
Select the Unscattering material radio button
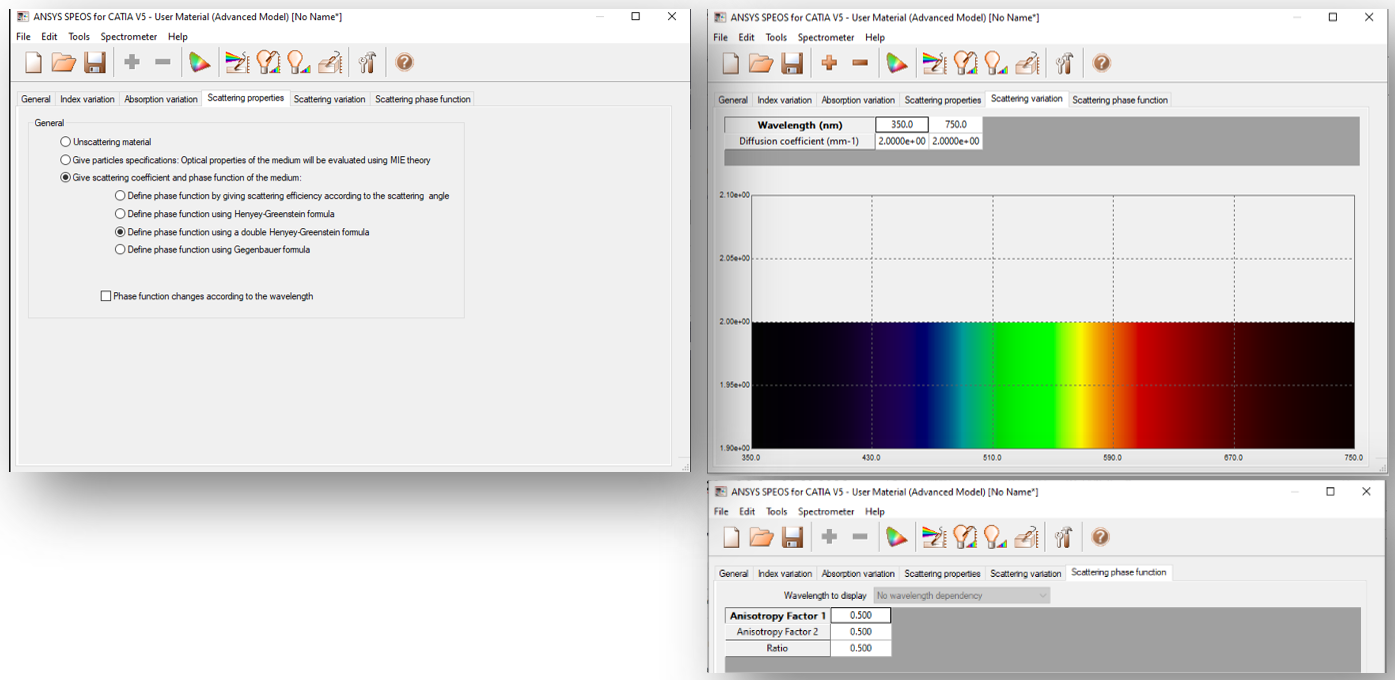pos(66,142)
